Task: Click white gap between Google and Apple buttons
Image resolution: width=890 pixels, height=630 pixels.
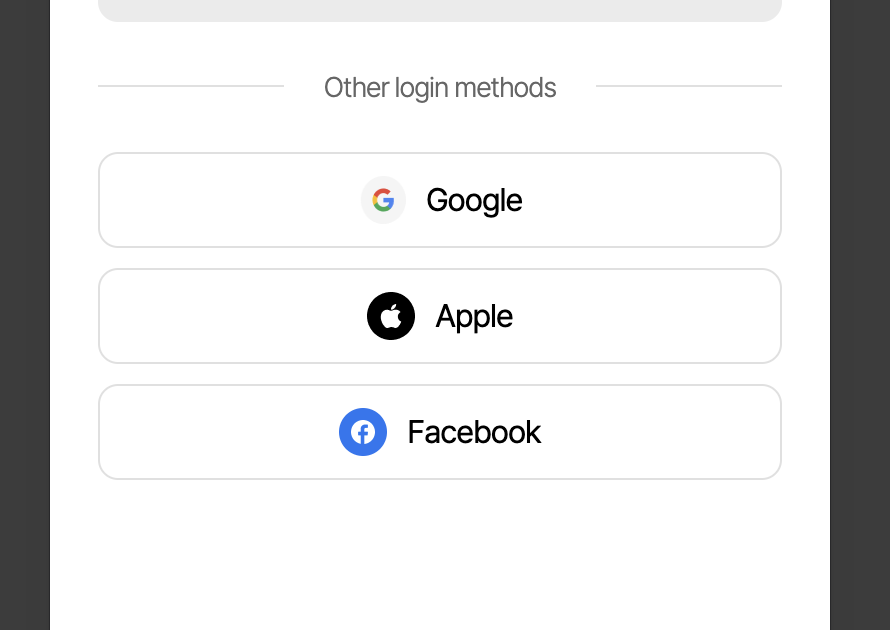Action: coord(440,258)
